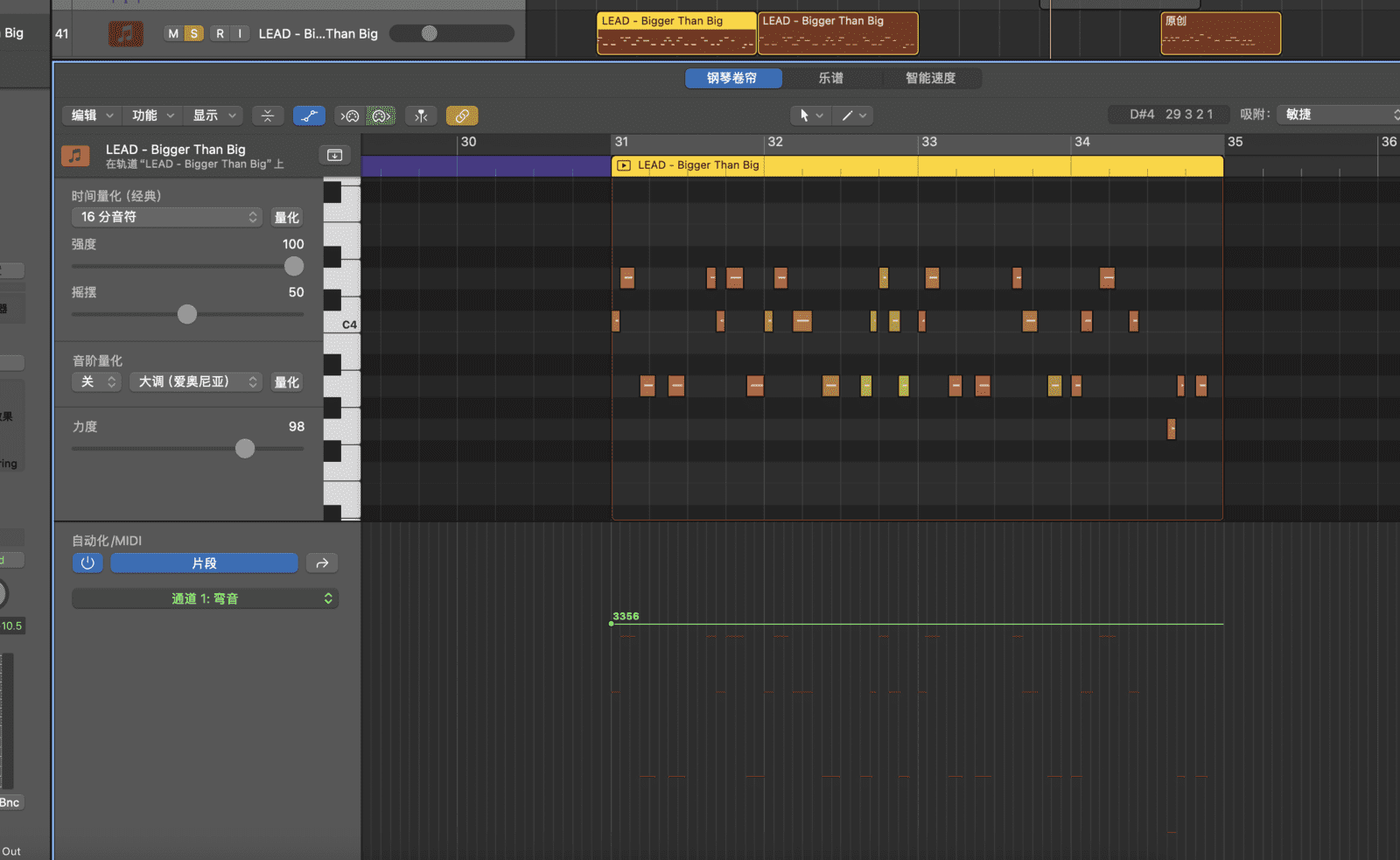Switch to the 乐谱 tab

tap(831, 78)
